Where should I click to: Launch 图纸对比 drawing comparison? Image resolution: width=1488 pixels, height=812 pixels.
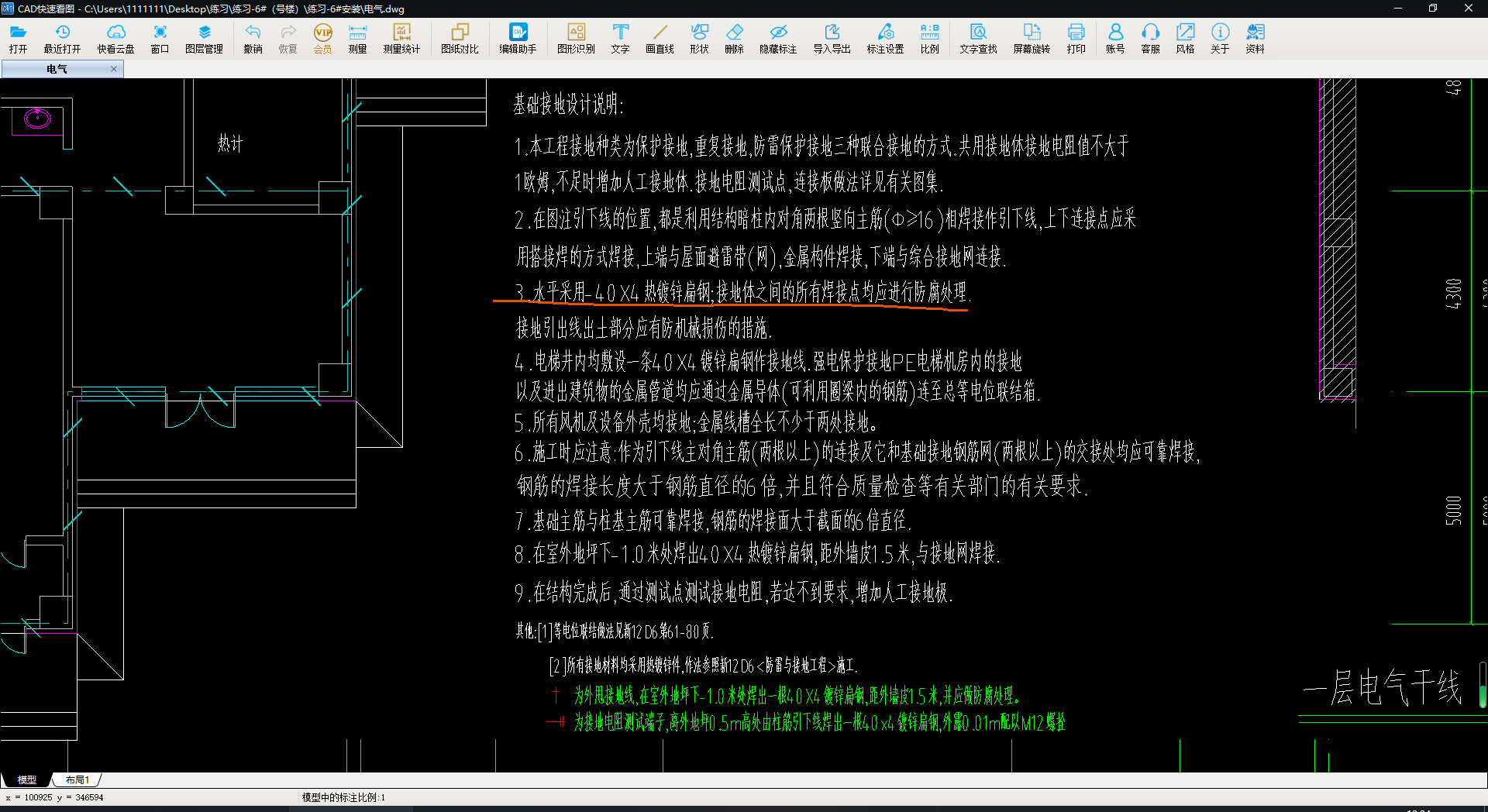(x=460, y=38)
